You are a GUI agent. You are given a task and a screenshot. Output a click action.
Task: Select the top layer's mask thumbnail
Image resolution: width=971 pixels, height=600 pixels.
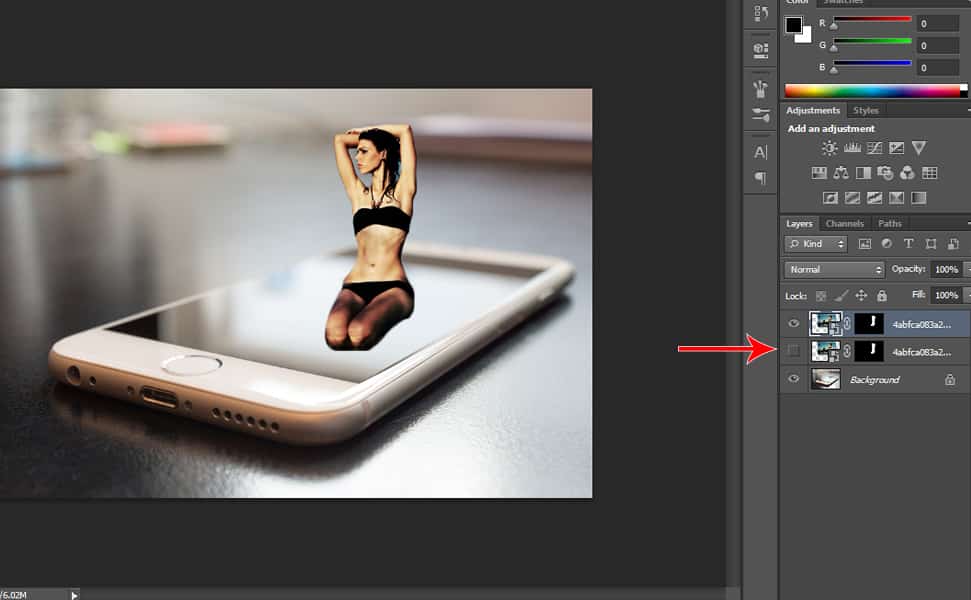(x=869, y=324)
